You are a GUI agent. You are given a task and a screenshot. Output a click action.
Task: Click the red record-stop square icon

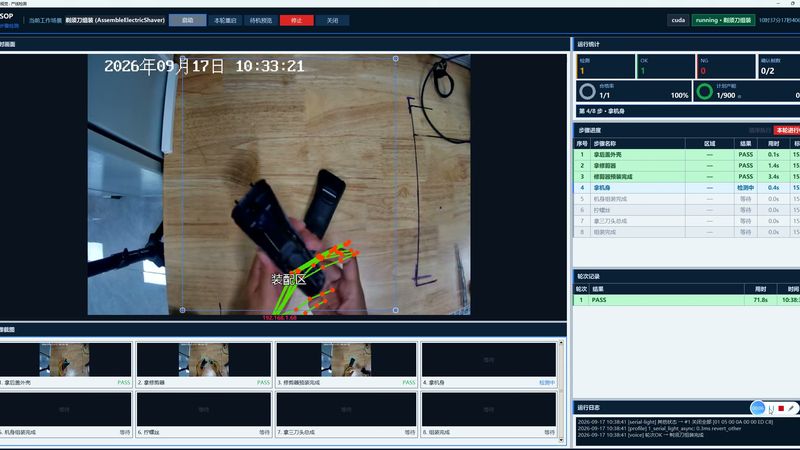point(781,408)
